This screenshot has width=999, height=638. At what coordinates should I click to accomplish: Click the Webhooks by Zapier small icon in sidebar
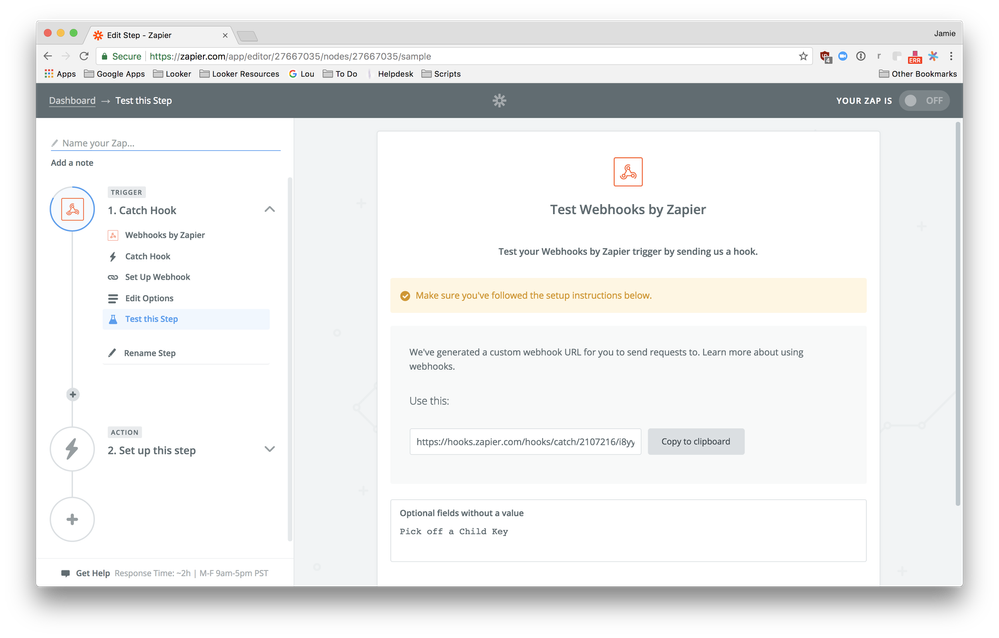(113, 235)
